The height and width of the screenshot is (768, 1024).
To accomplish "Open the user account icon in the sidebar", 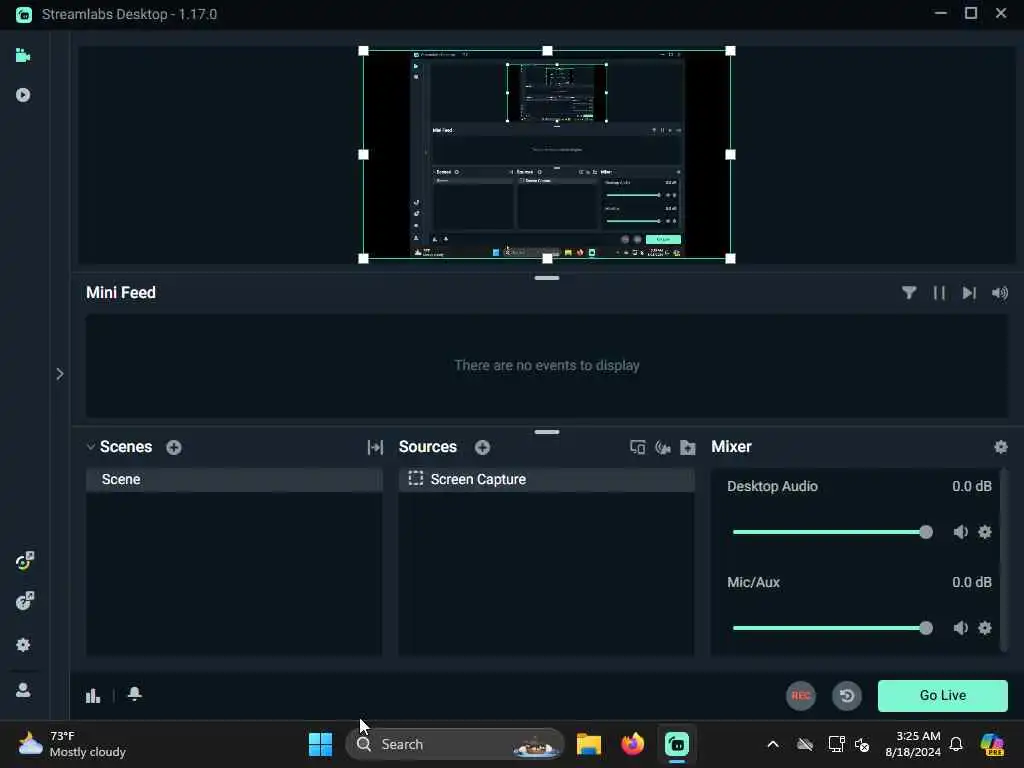I will (x=24, y=690).
